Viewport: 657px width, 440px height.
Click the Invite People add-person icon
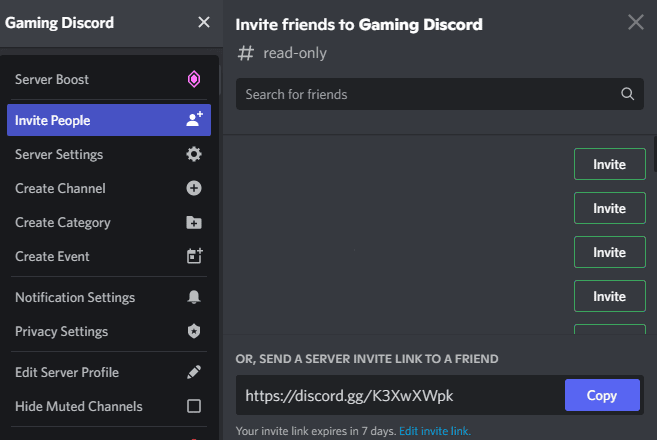point(194,119)
